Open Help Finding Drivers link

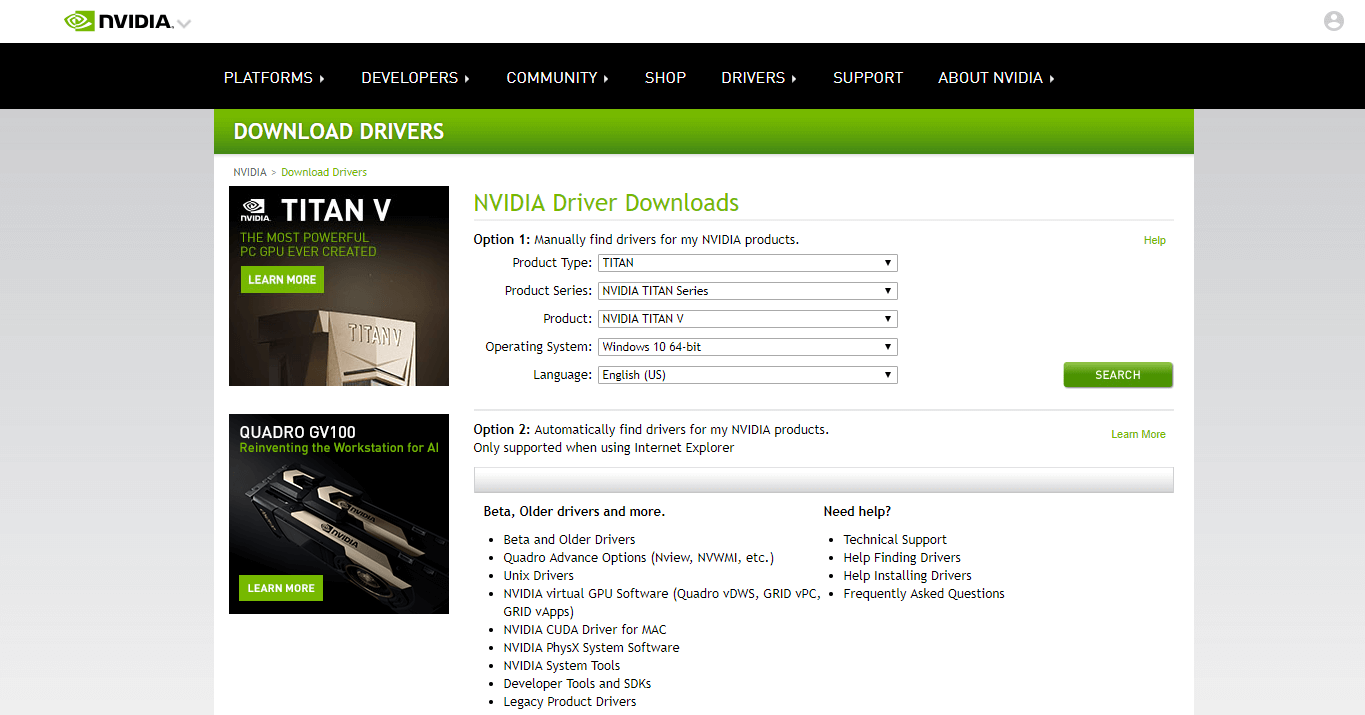click(x=902, y=557)
